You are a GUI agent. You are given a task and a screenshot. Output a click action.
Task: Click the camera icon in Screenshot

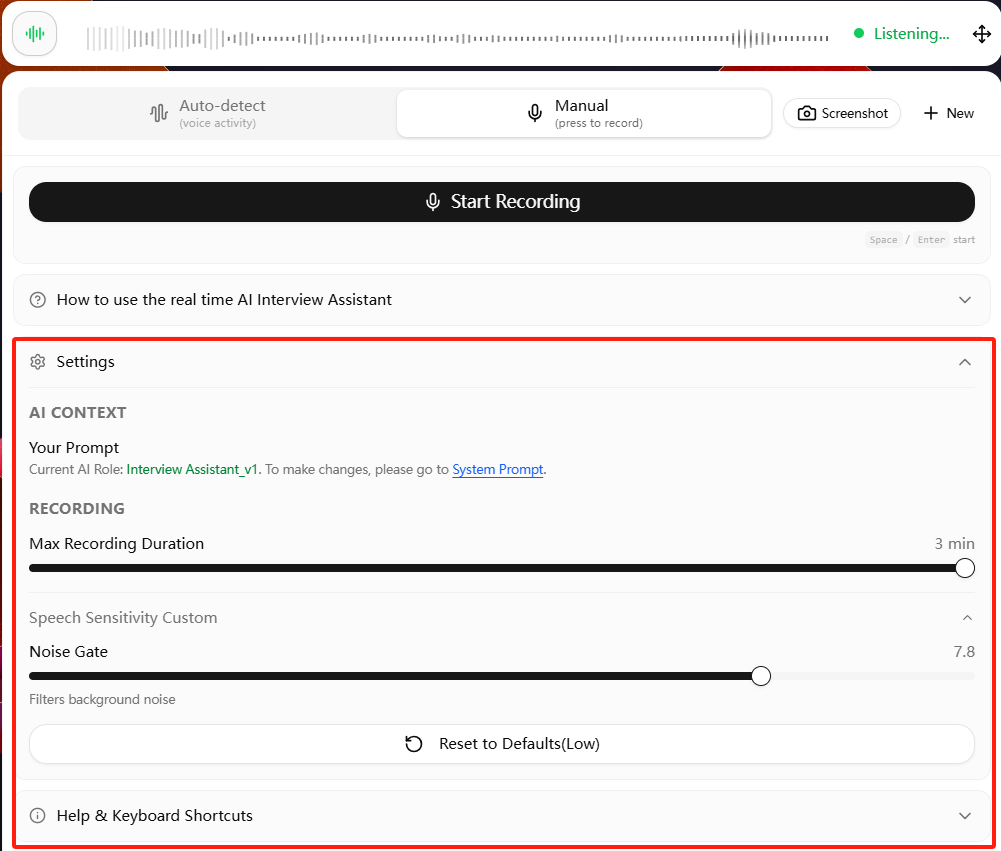(x=806, y=113)
